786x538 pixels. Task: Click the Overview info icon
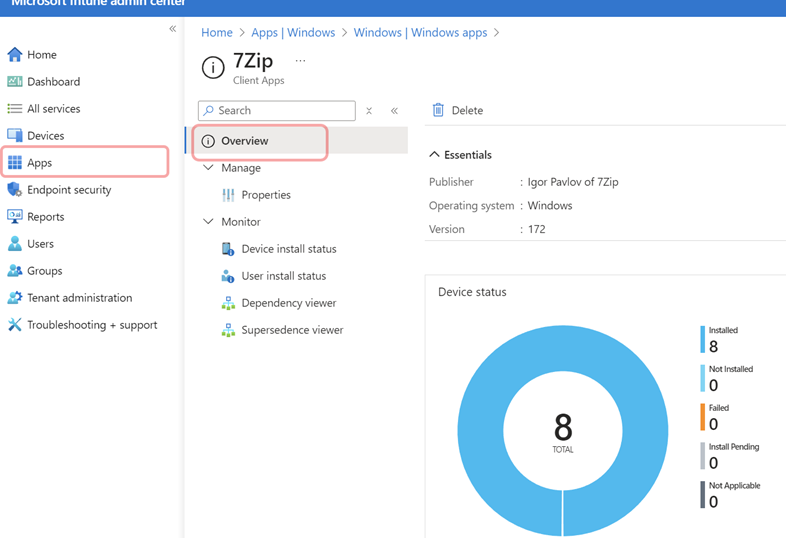(208, 141)
